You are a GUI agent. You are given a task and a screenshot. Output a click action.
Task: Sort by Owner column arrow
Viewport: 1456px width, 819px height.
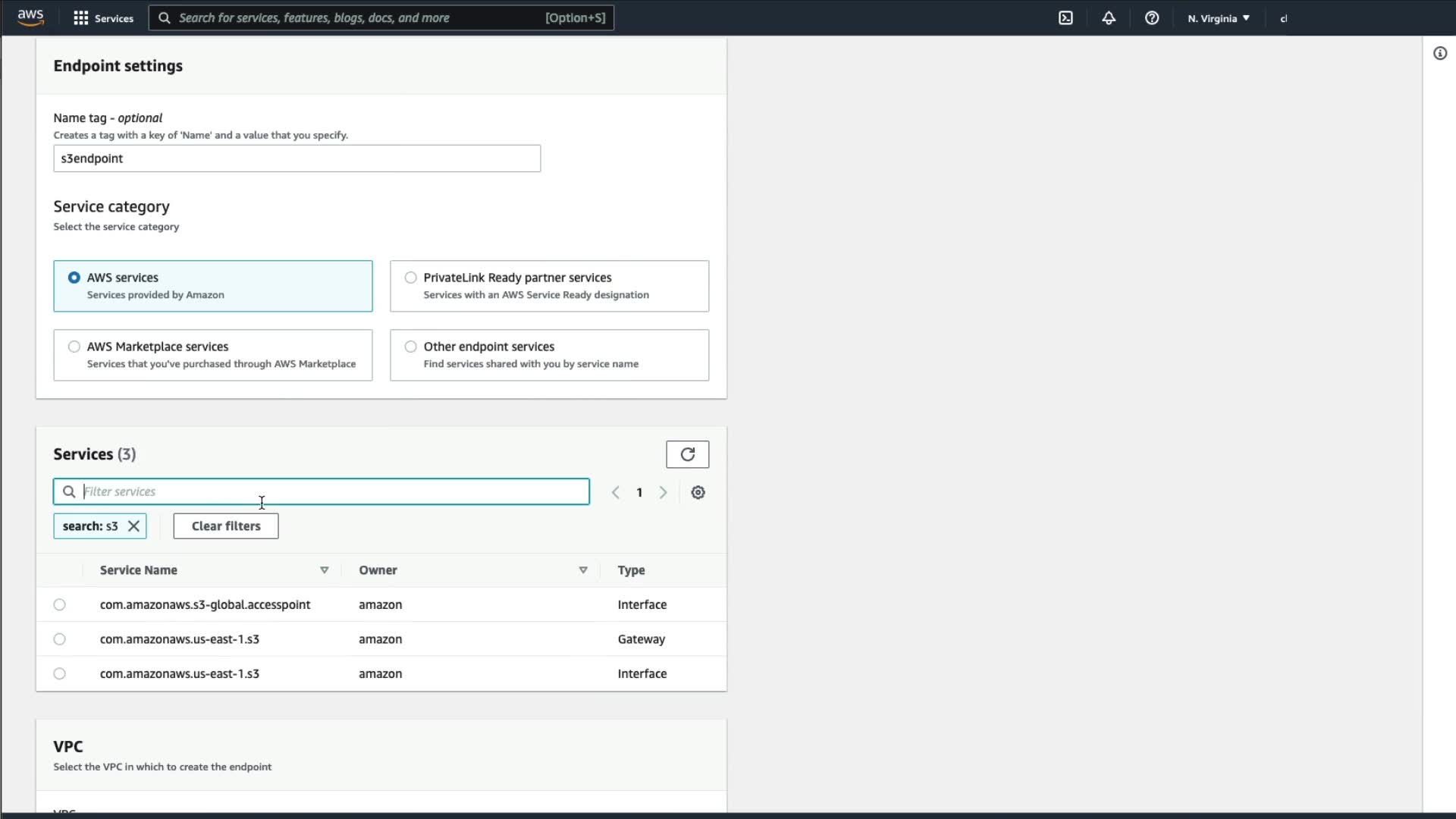[582, 570]
